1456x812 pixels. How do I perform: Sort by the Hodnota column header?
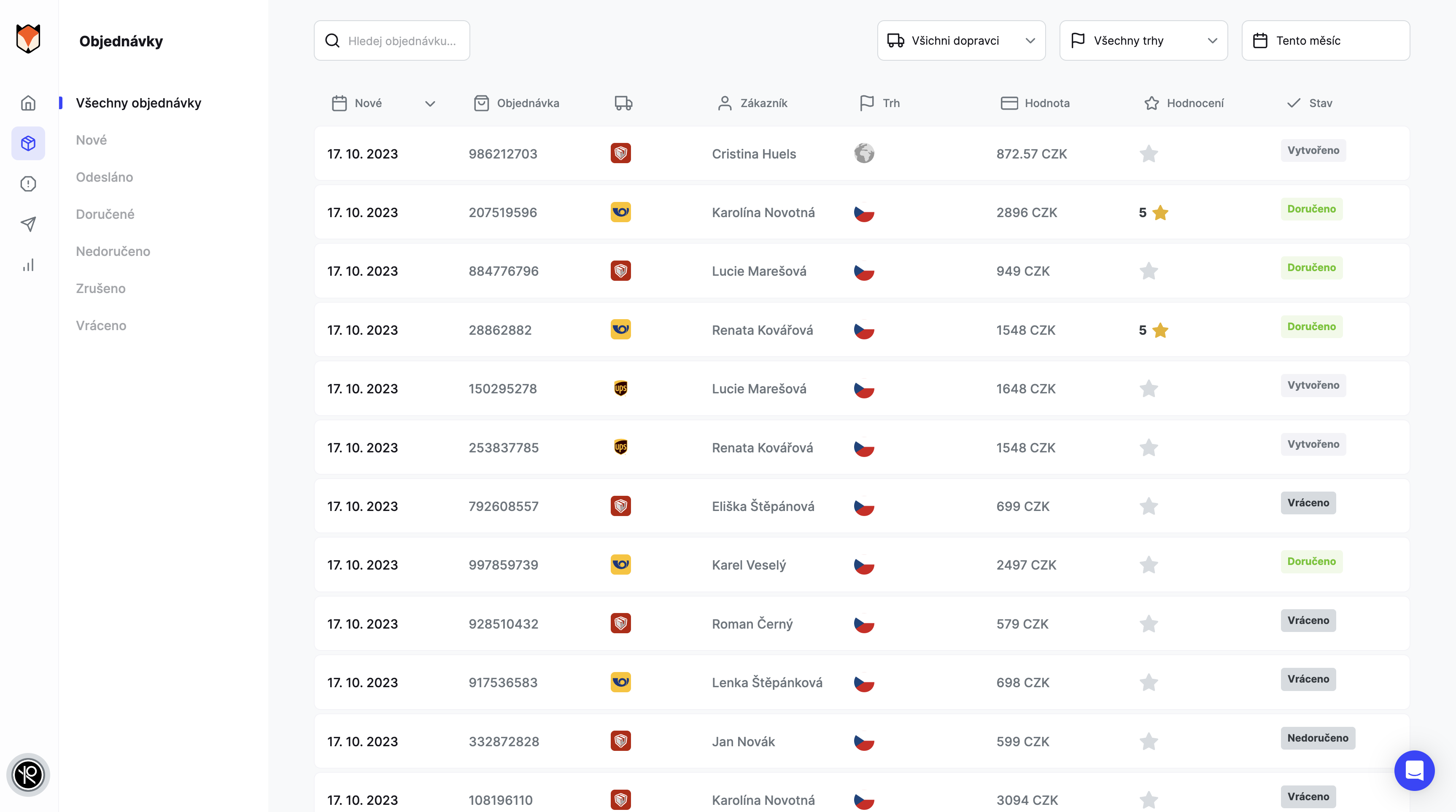tap(1035, 103)
